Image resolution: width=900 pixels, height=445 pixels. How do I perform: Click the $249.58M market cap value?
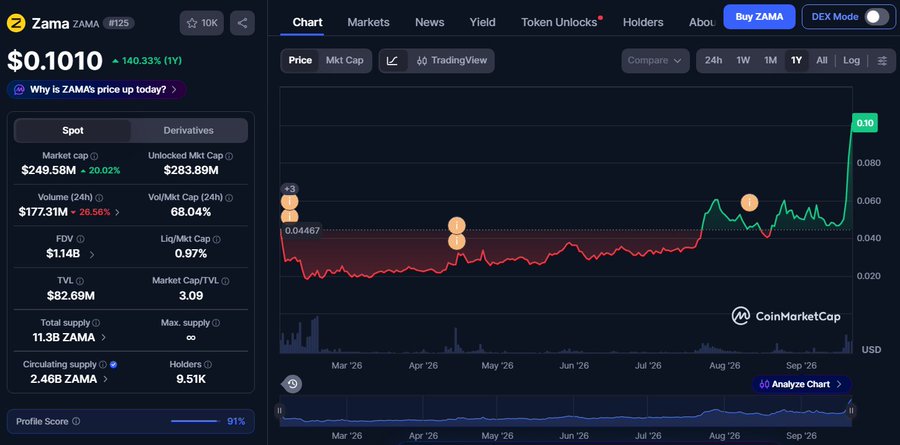(48, 170)
